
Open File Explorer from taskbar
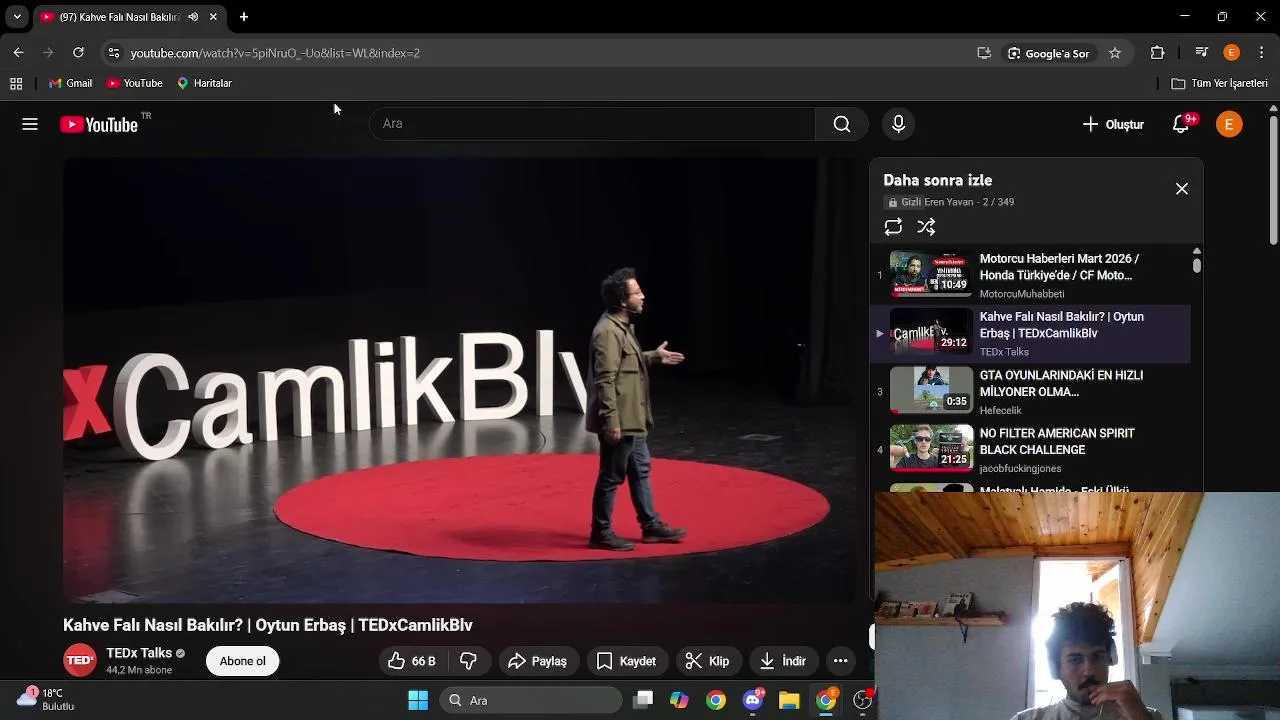[x=789, y=700]
